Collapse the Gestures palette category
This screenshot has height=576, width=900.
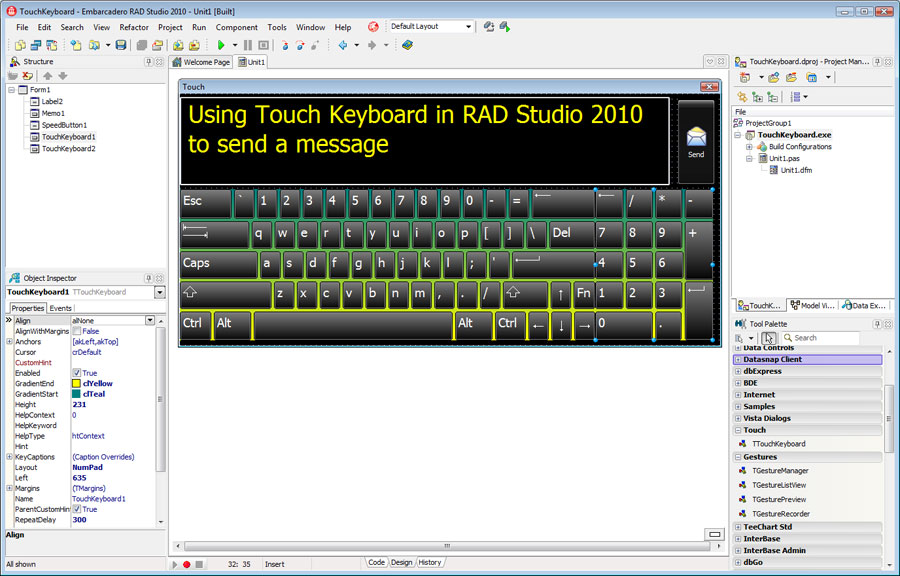738,457
